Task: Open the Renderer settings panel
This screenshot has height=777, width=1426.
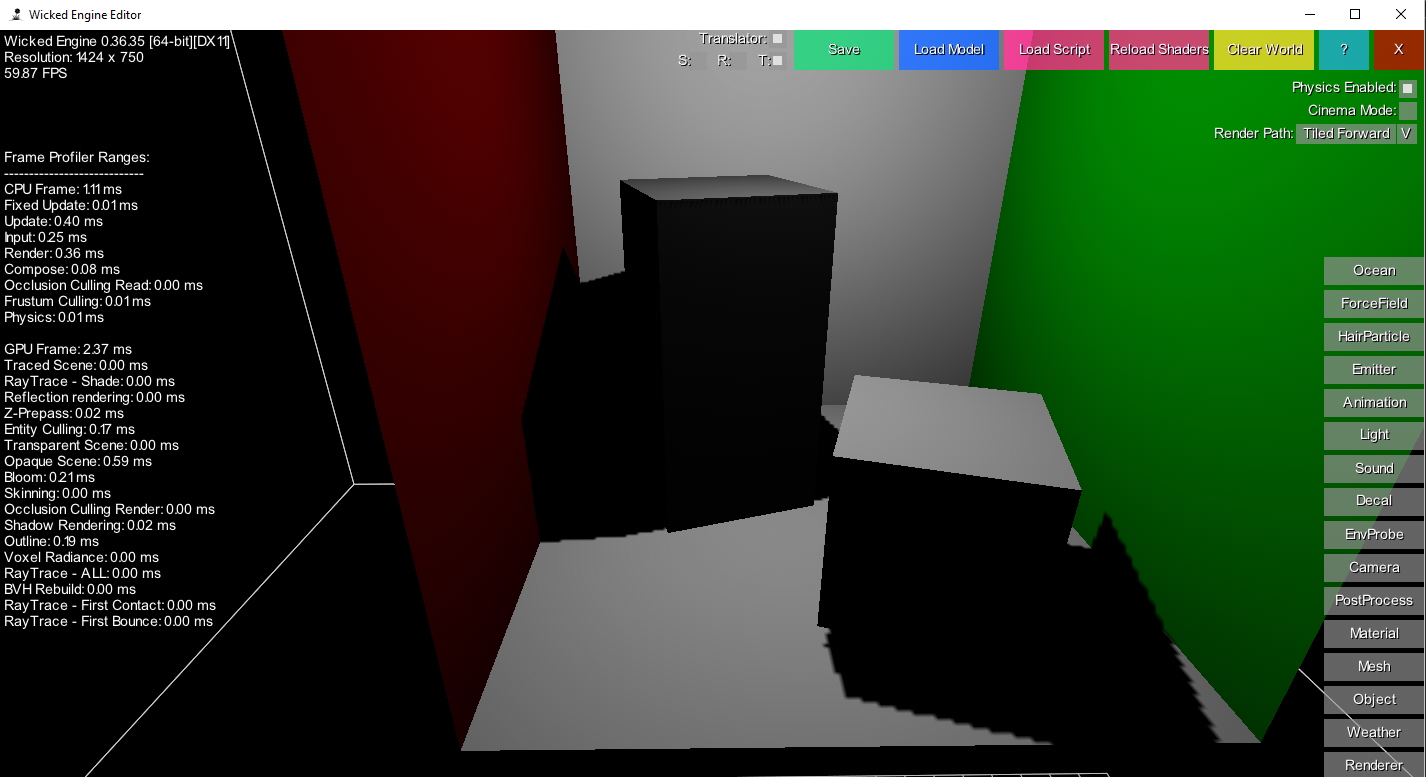Action: pos(1374,765)
